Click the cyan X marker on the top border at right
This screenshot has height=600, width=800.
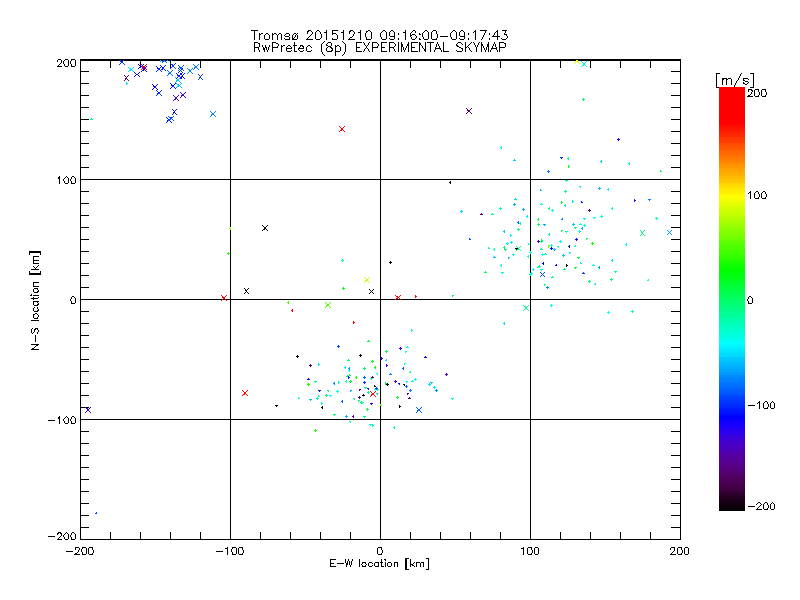pyautogui.click(x=584, y=64)
